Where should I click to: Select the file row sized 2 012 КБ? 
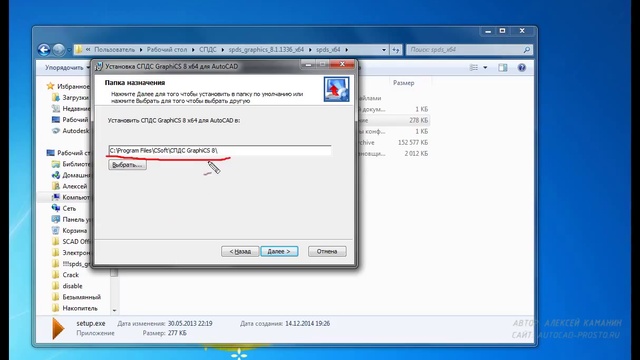click(x=394, y=153)
